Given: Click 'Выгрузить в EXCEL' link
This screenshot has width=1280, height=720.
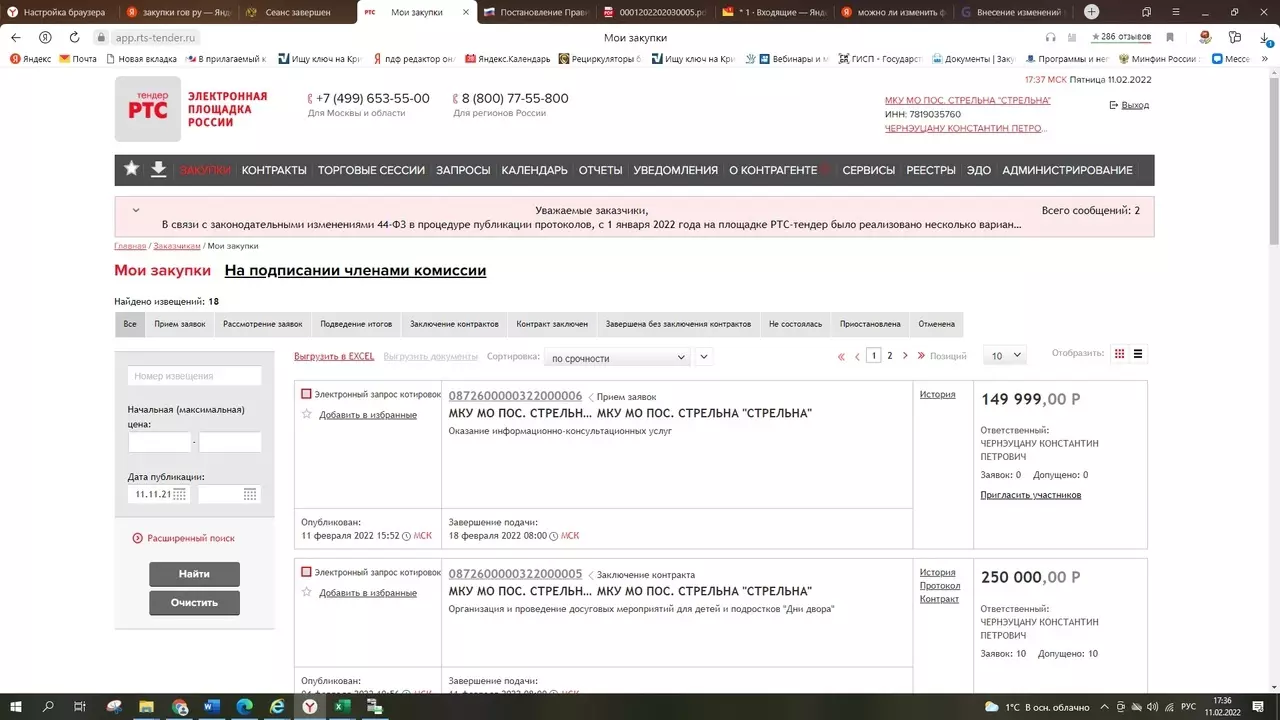Looking at the screenshot, I should (x=334, y=356).
